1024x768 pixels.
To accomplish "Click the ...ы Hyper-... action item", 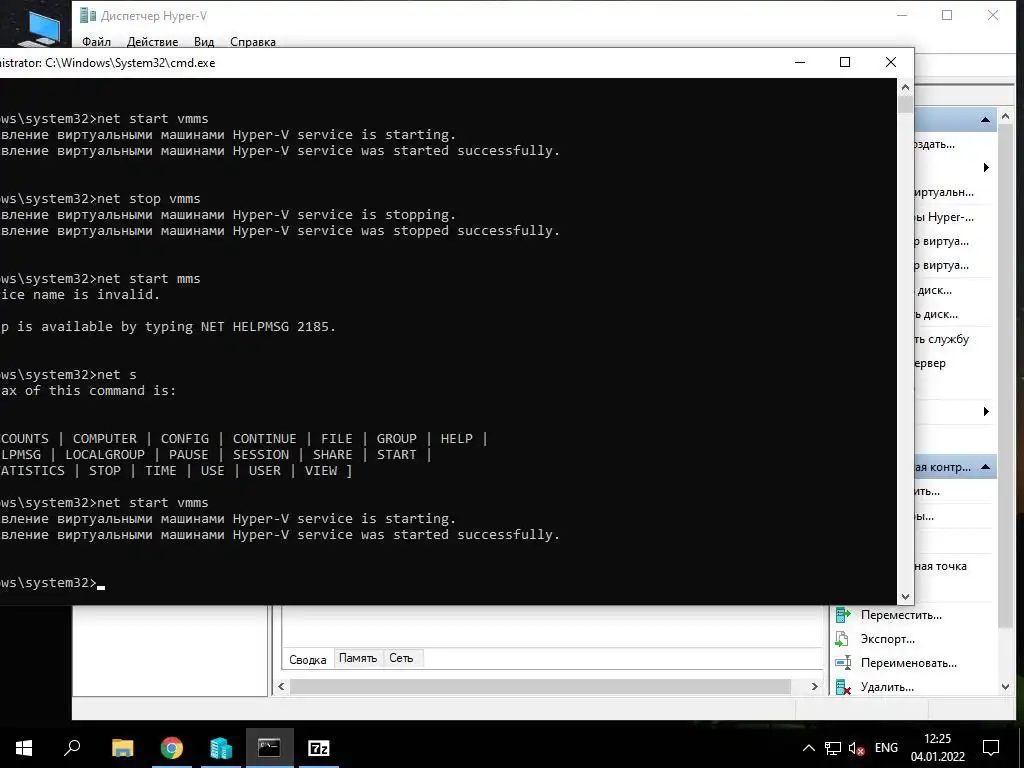I will click(944, 217).
